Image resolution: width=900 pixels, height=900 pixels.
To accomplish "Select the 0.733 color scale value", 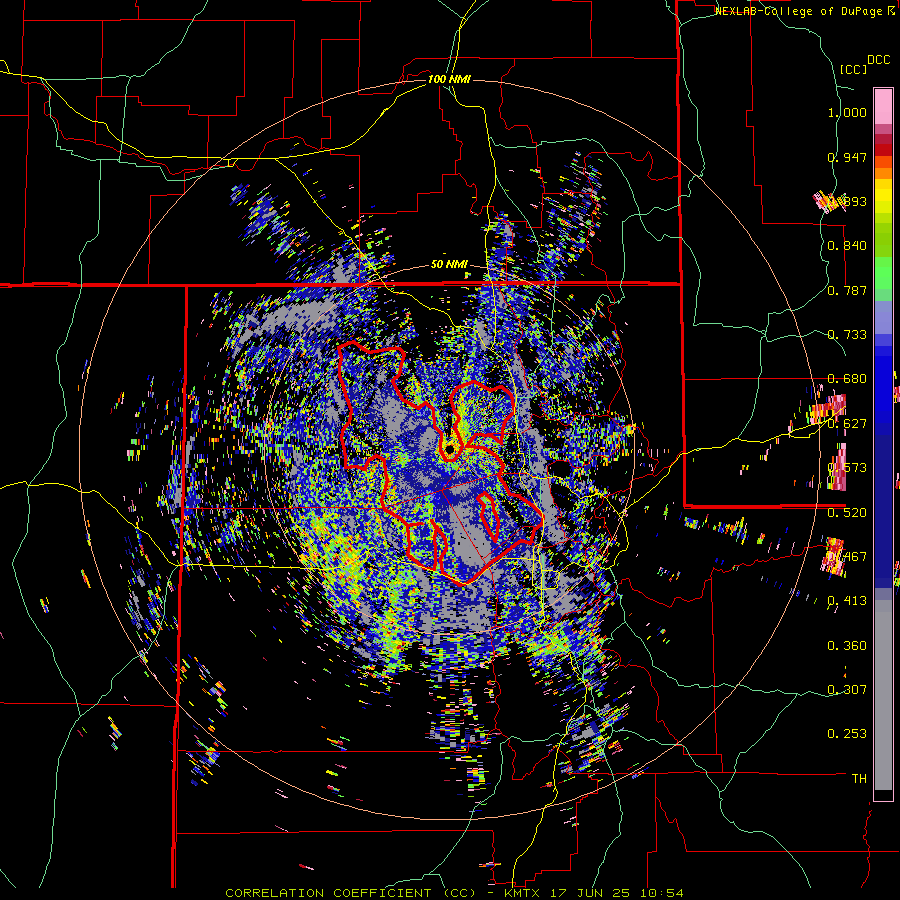I will tap(847, 335).
